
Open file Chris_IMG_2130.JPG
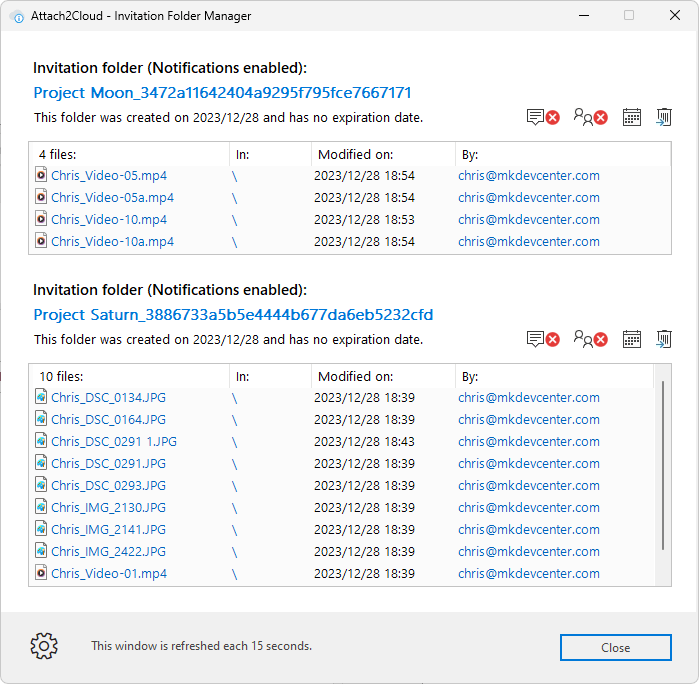[108, 507]
